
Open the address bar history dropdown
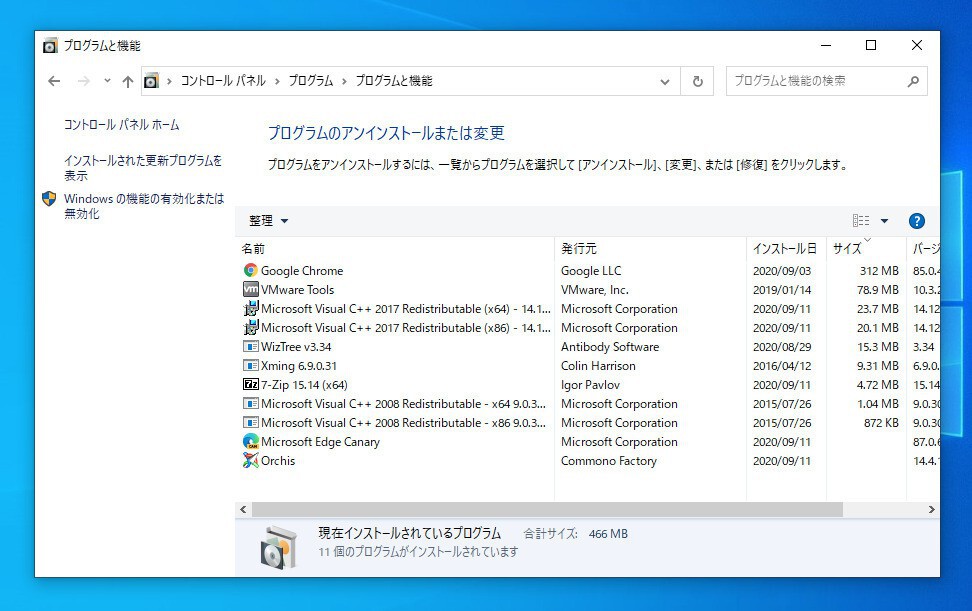click(x=665, y=81)
